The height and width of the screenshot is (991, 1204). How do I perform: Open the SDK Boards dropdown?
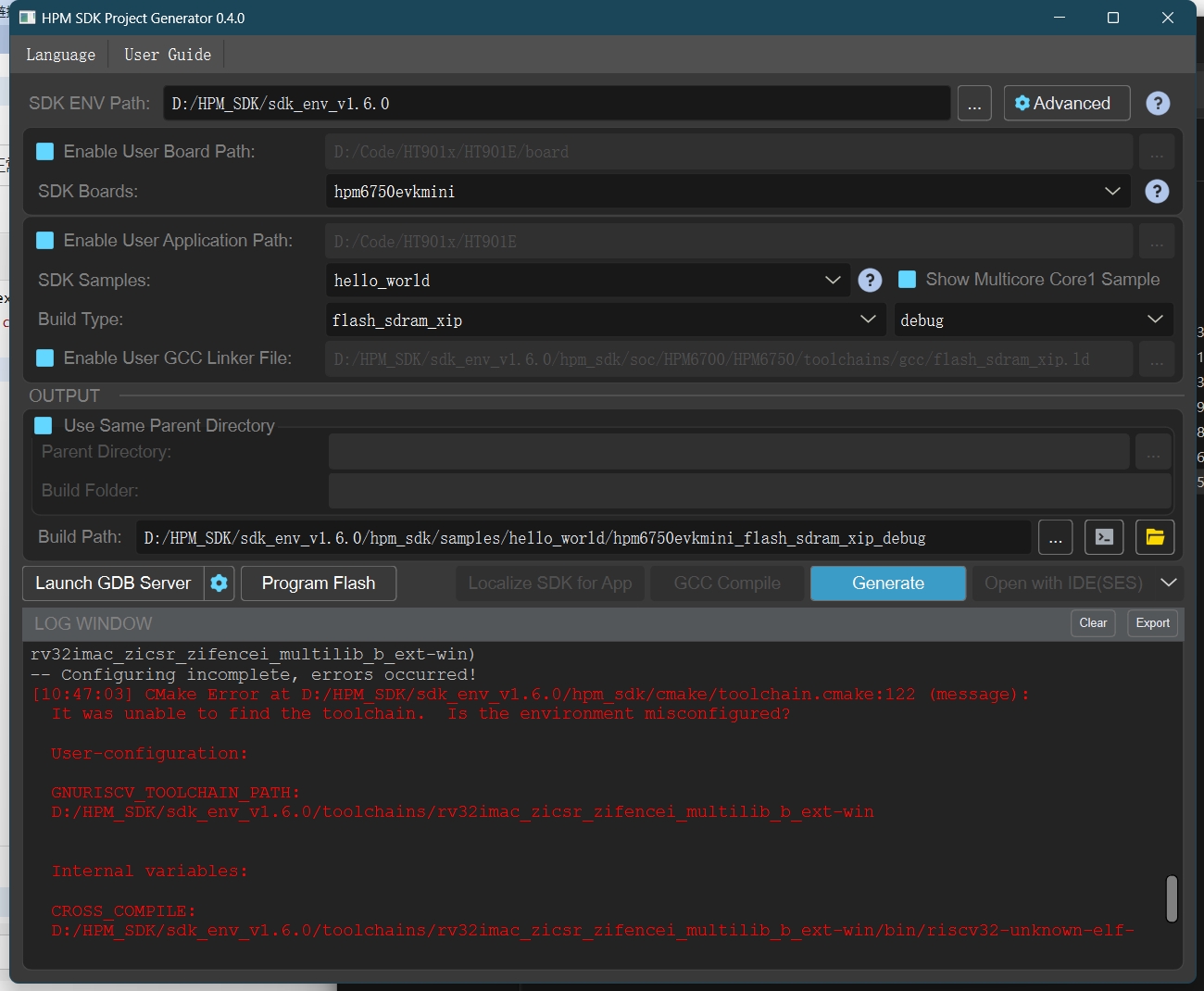(727, 192)
